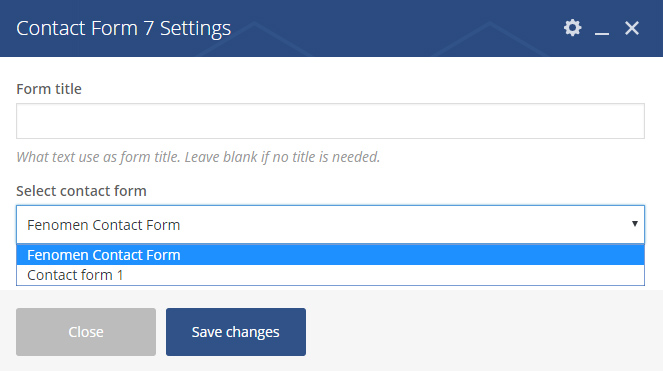Click the italic hint about blank title

pyautogui.click(x=198, y=157)
